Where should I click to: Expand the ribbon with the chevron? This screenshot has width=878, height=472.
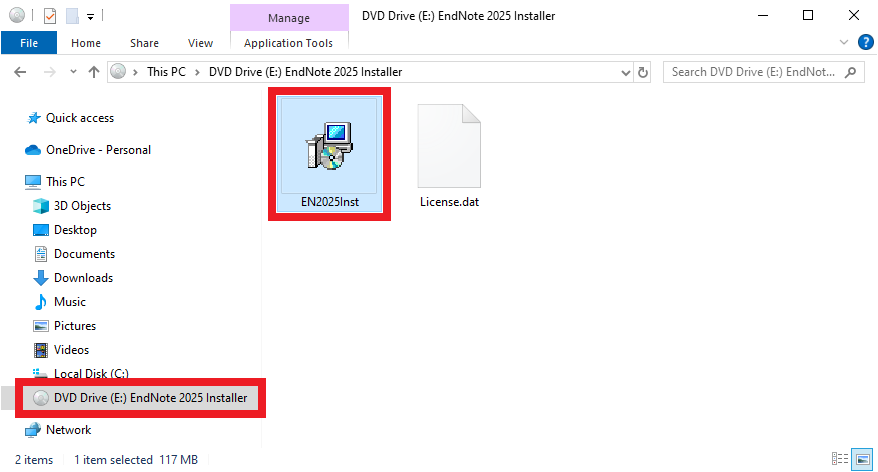[x=844, y=43]
